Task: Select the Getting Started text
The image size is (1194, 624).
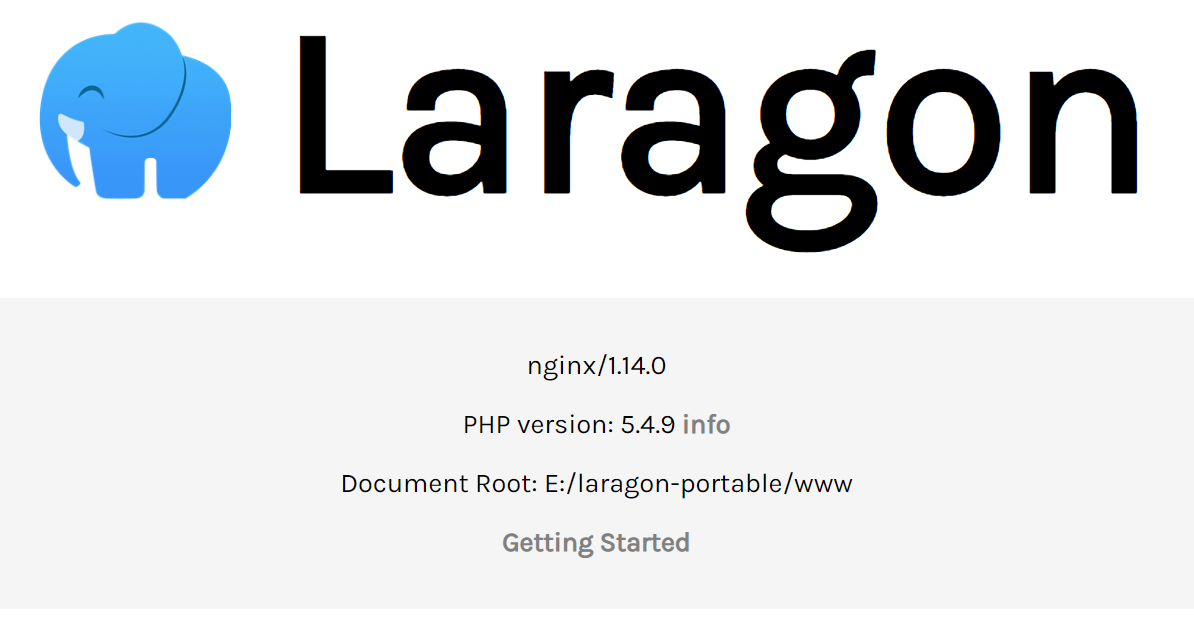Action: pos(596,543)
